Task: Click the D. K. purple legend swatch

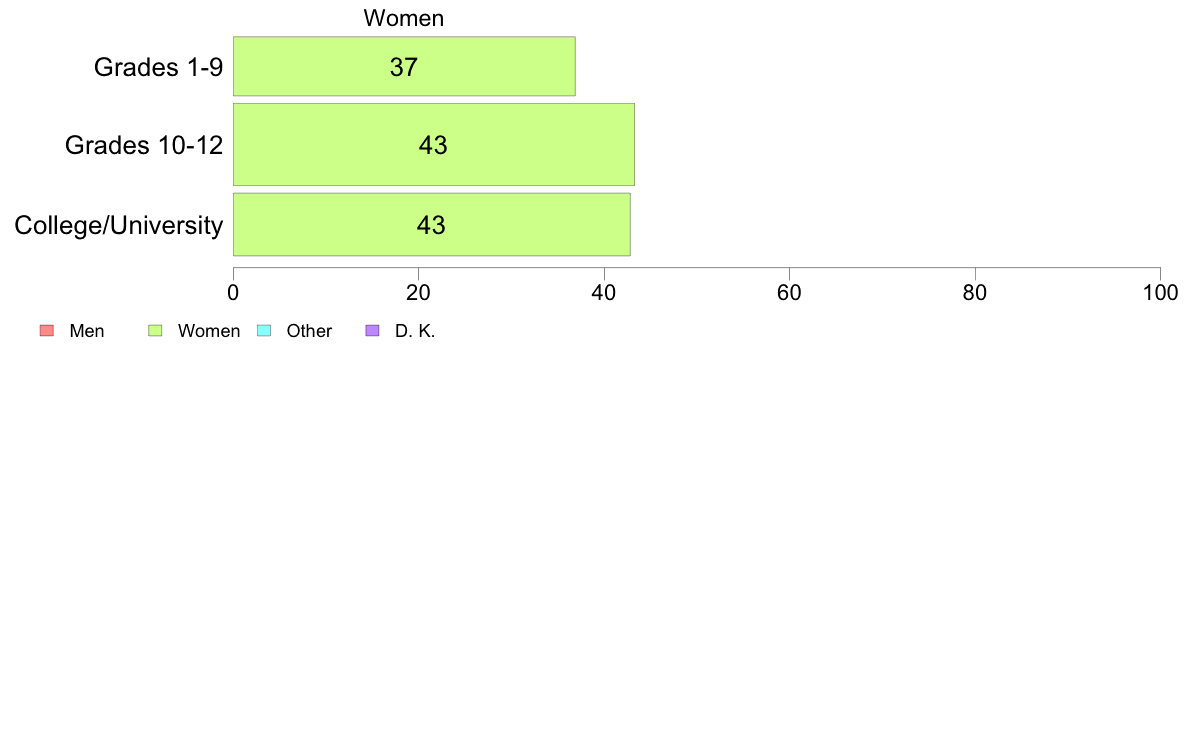Action: point(372,330)
